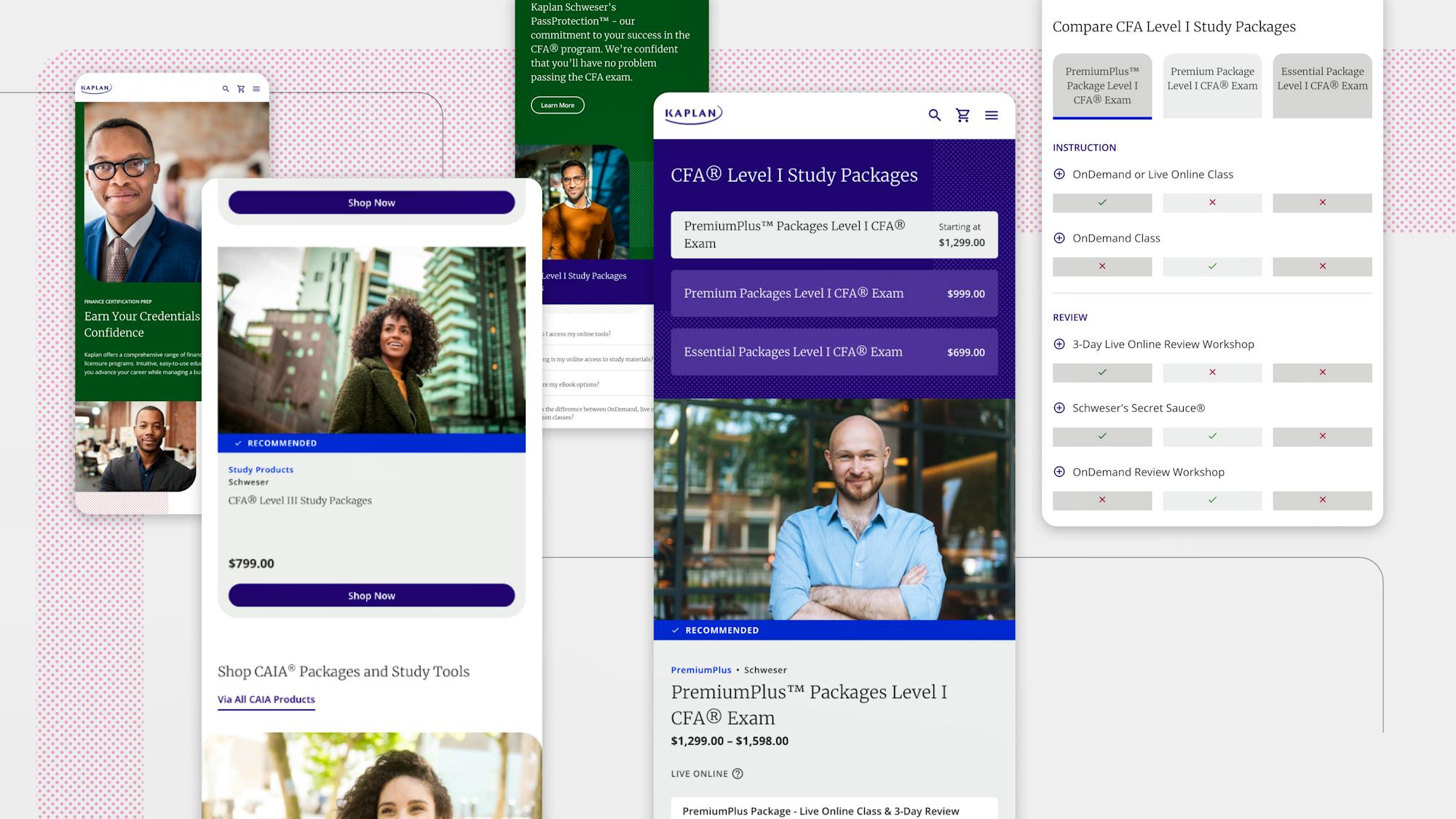The width and height of the screenshot is (1456, 819).
Task: Open PremiumPlus Package Live Online Class option
Action: click(834, 809)
